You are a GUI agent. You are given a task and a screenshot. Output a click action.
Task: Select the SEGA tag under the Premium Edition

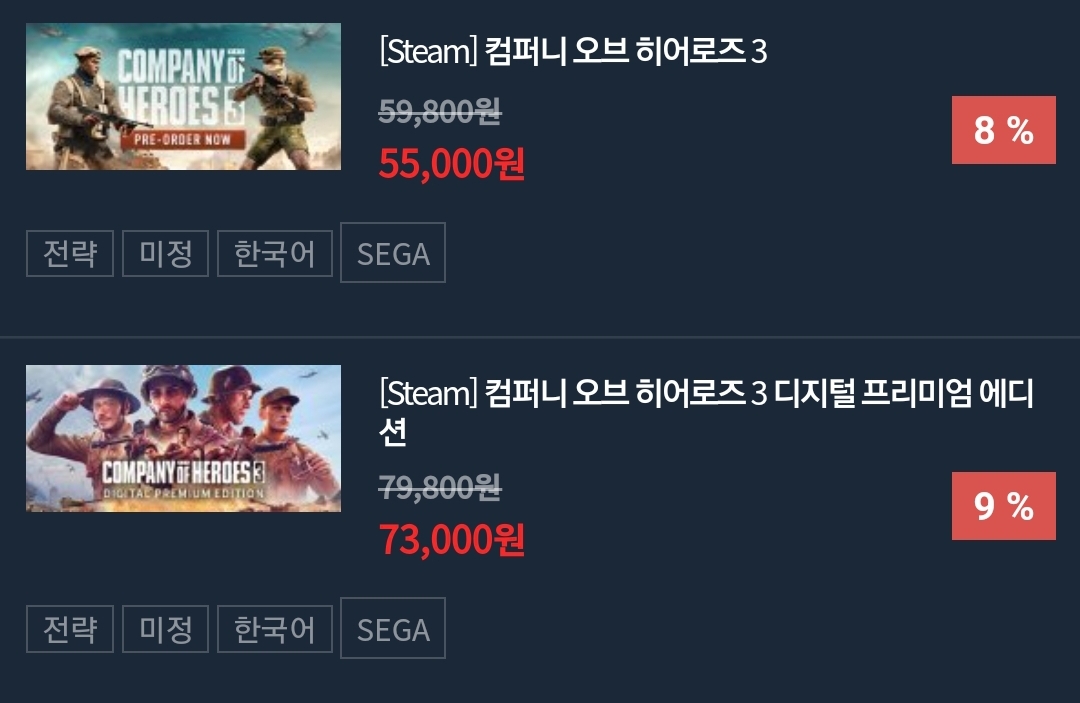point(393,628)
